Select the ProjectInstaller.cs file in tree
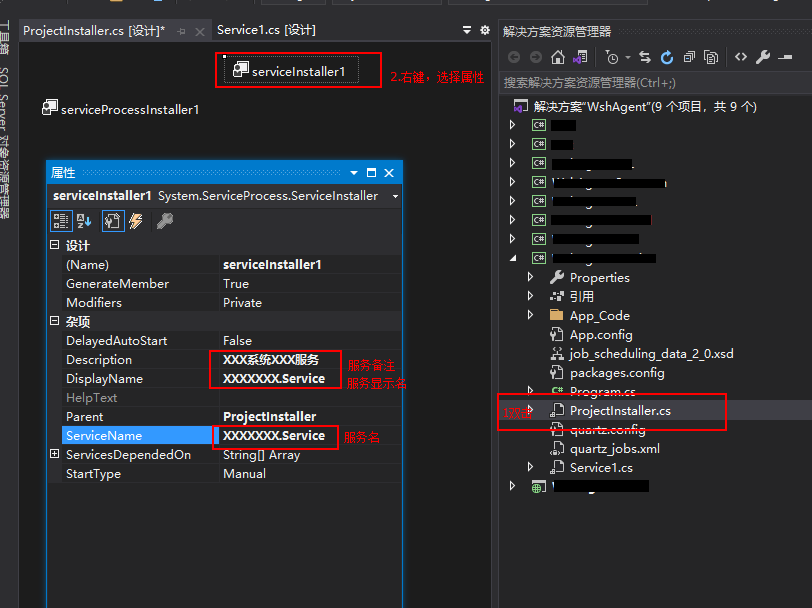Image resolution: width=812 pixels, height=608 pixels. pos(620,411)
